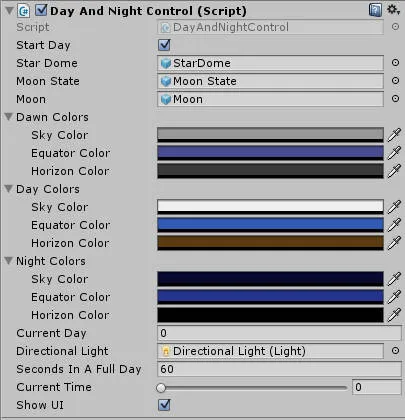Click the Current Day label
This screenshot has height=420, width=405.
[x=51, y=333]
